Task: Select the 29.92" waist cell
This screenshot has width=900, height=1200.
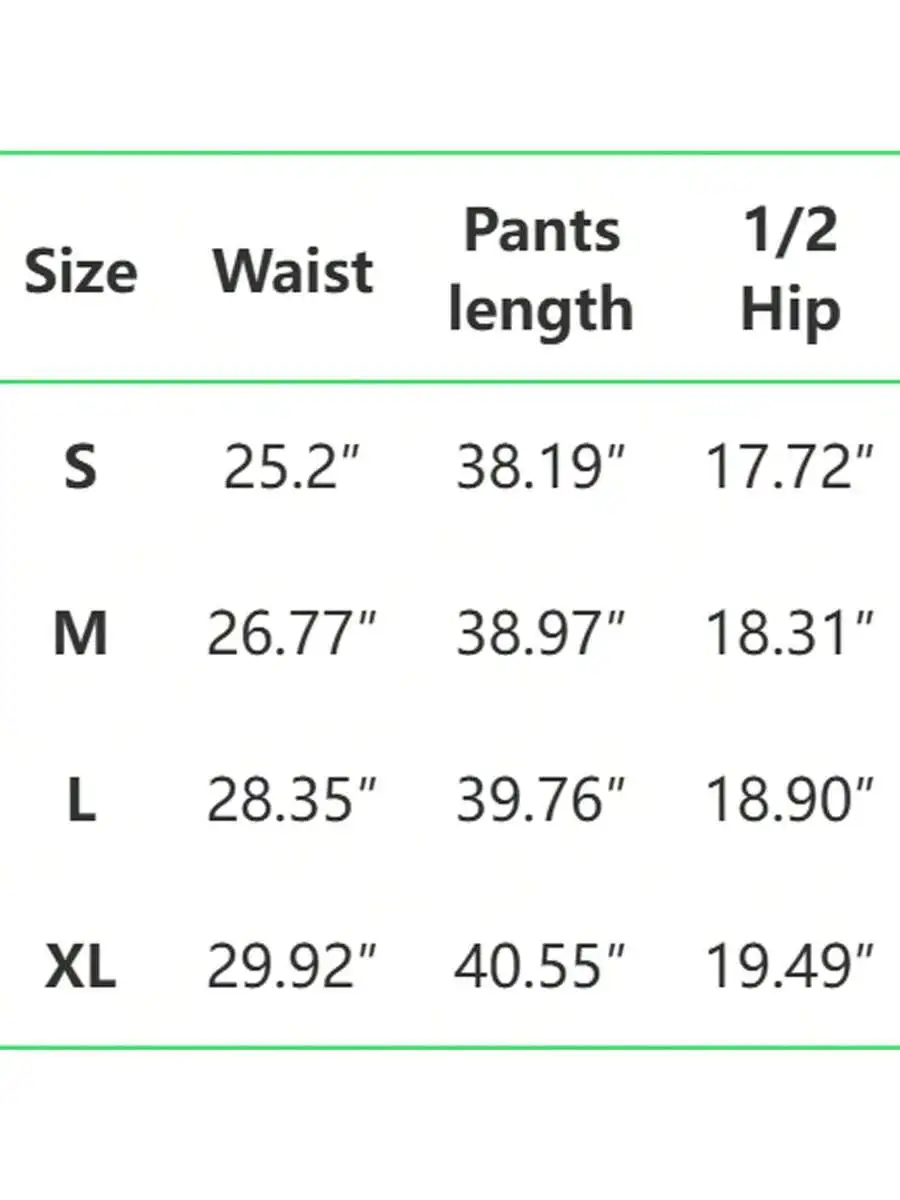Action: [291, 968]
